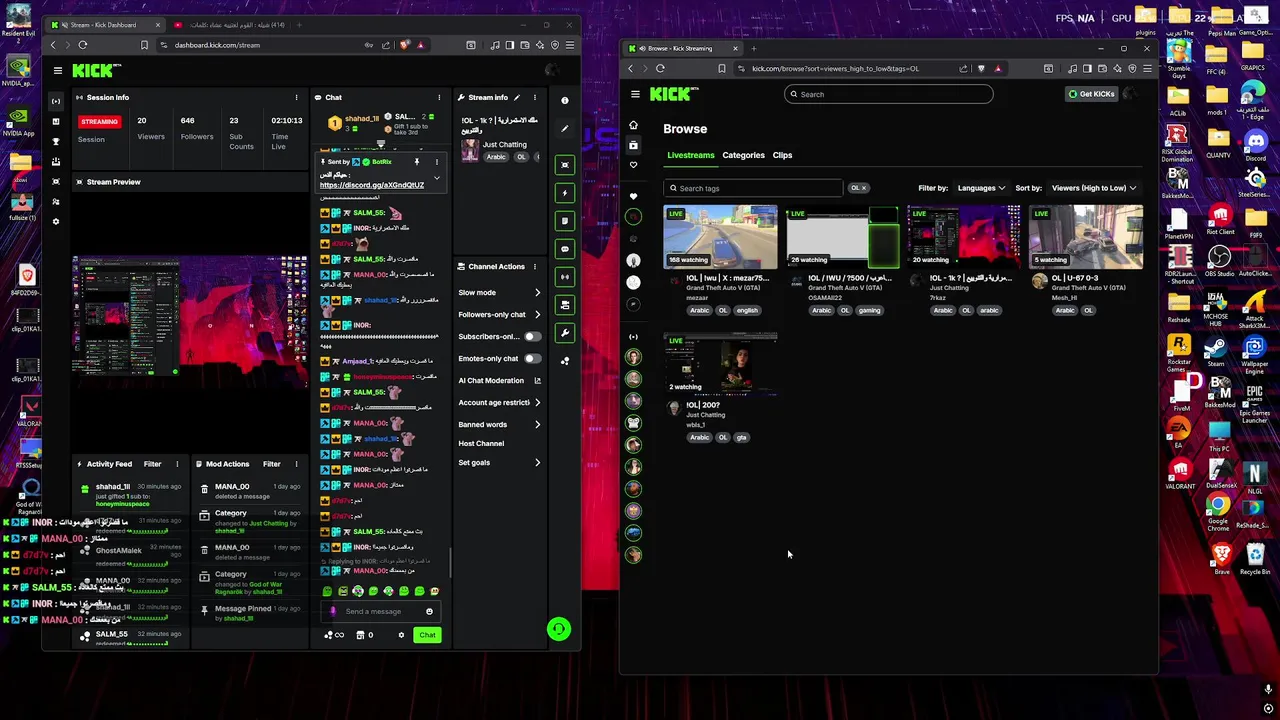Click the green headset support button
Image resolution: width=1280 pixels, height=720 pixels.
pyautogui.click(x=559, y=628)
